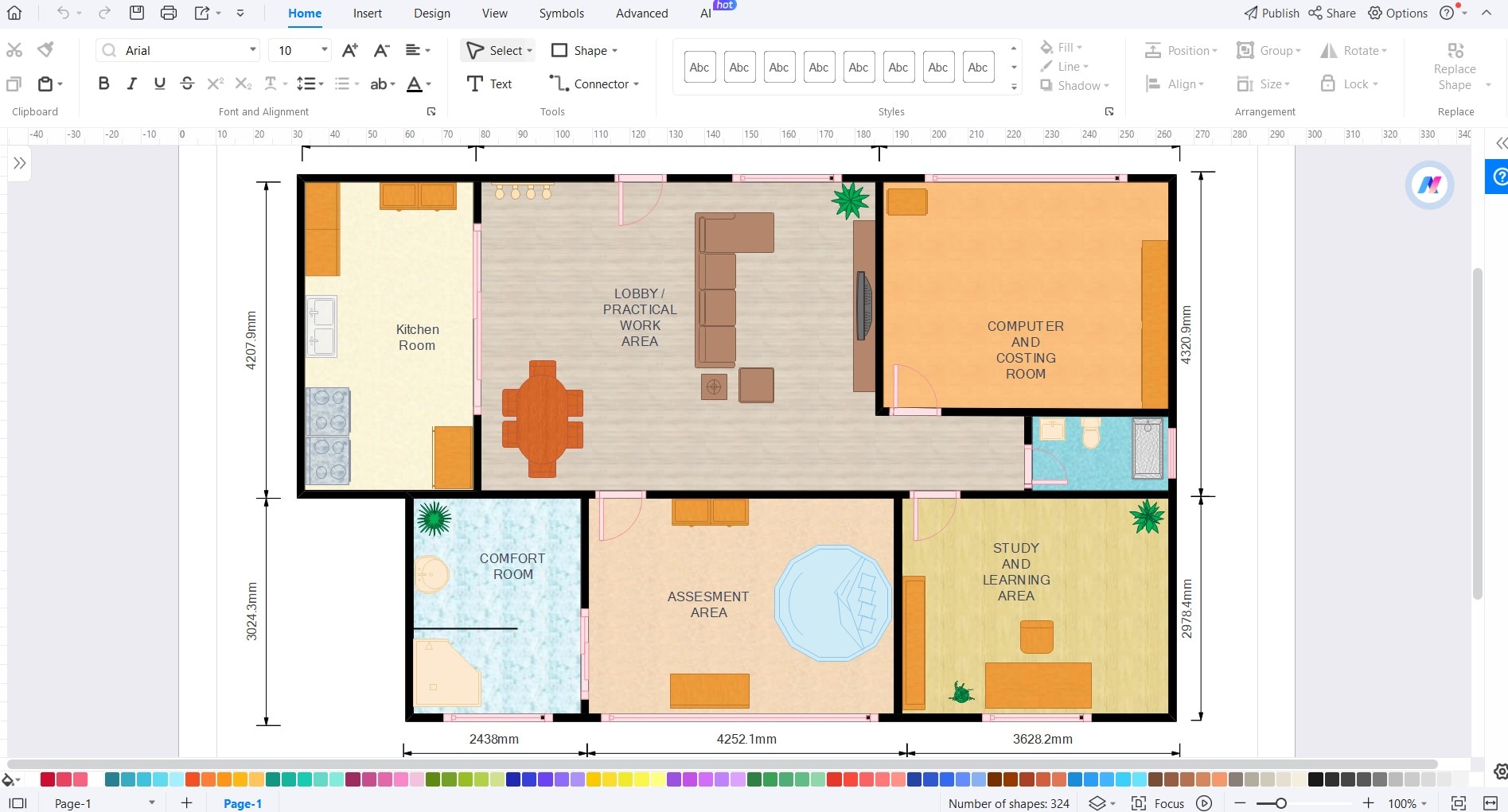
Task: Switch to the View tab
Action: click(x=494, y=13)
